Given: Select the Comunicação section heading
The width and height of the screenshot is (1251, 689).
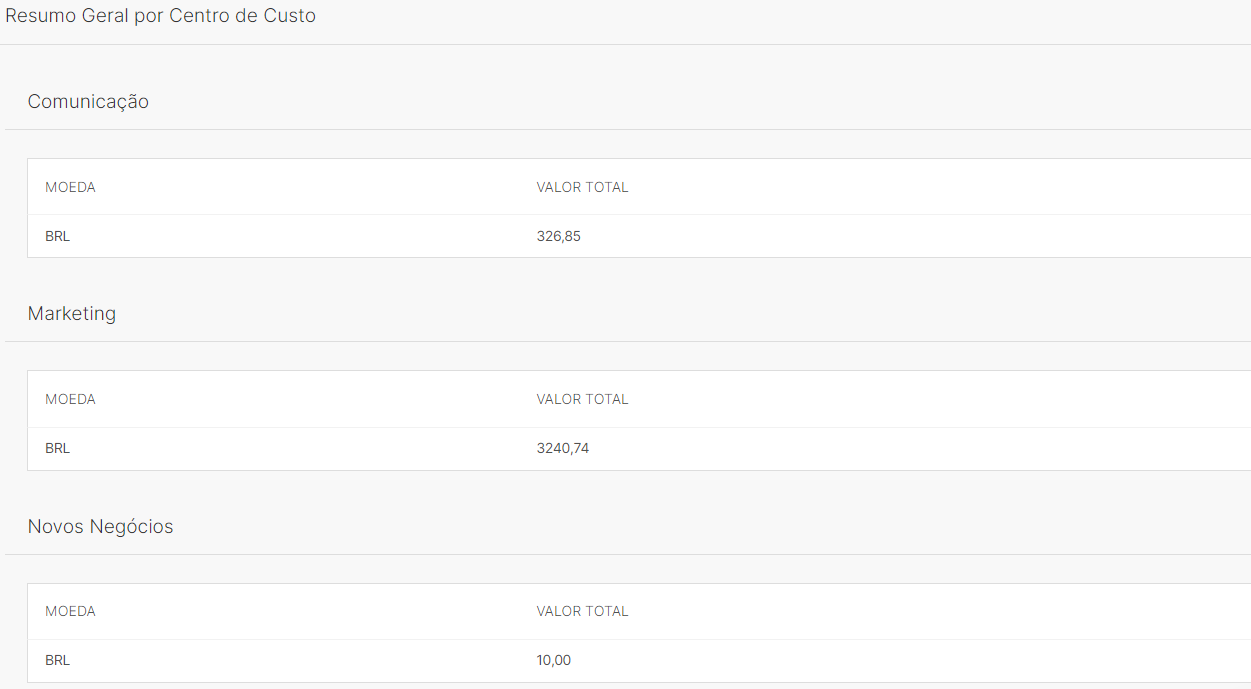Looking at the screenshot, I should pos(88,102).
